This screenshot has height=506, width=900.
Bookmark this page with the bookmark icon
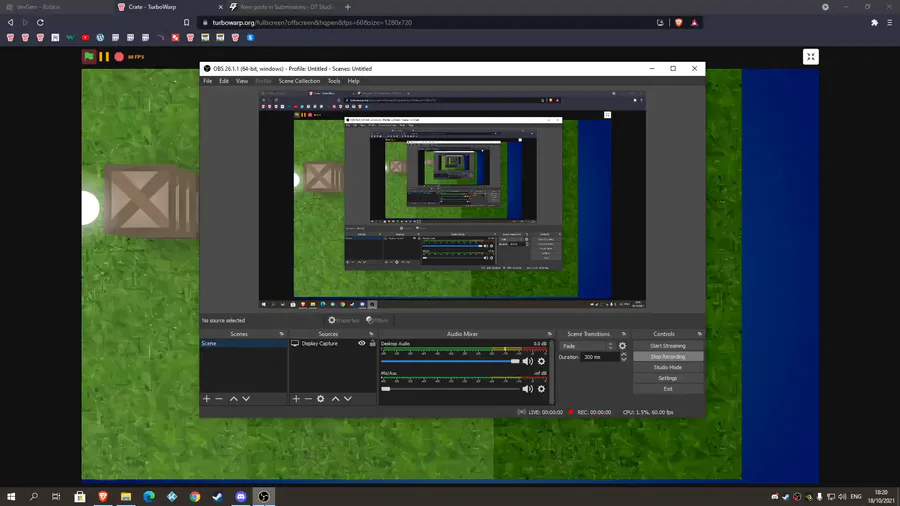(x=187, y=22)
